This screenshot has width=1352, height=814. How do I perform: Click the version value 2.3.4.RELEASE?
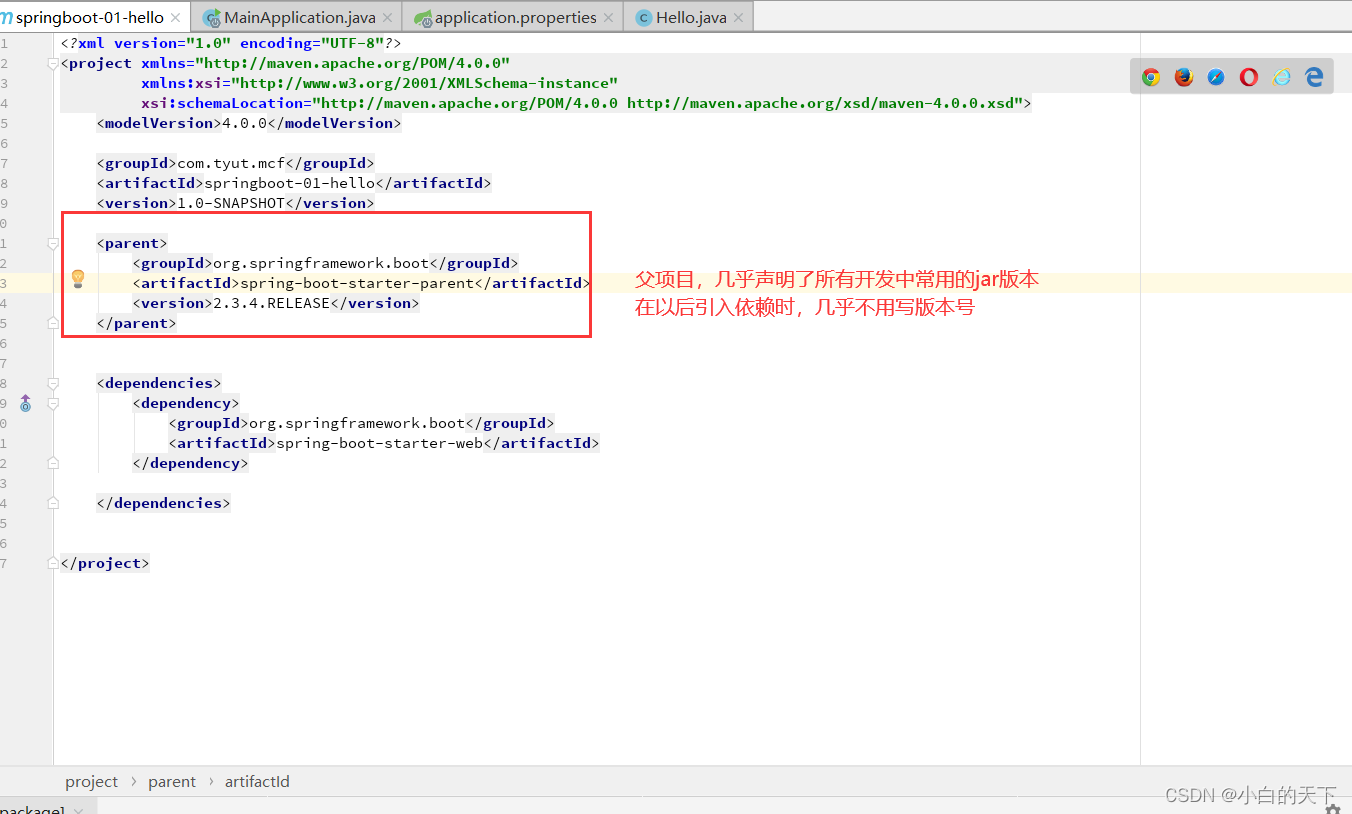(271, 303)
